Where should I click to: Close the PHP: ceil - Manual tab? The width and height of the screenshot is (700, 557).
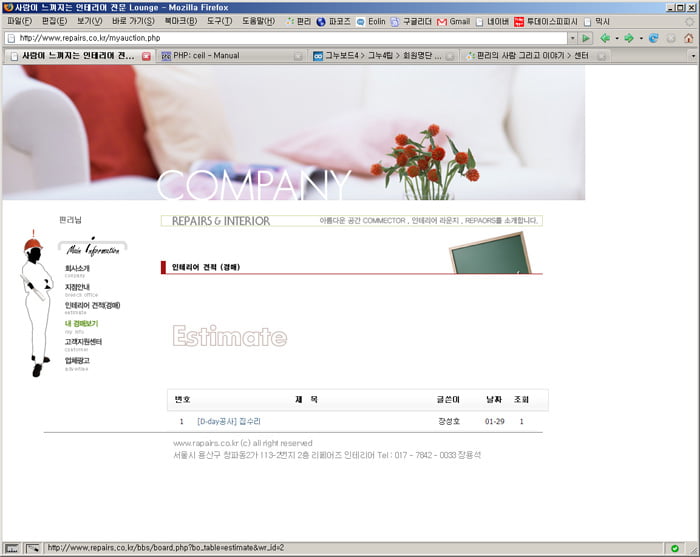tap(298, 56)
